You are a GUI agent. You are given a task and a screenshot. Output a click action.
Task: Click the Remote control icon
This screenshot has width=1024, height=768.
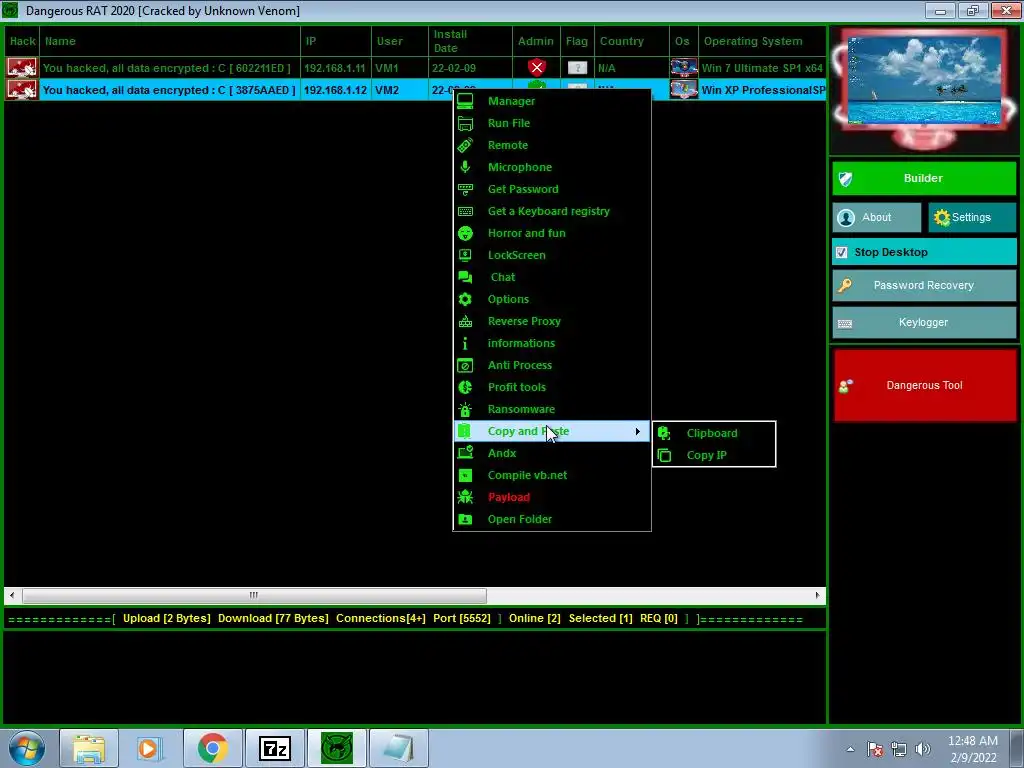pyautogui.click(x=465, y=145)
